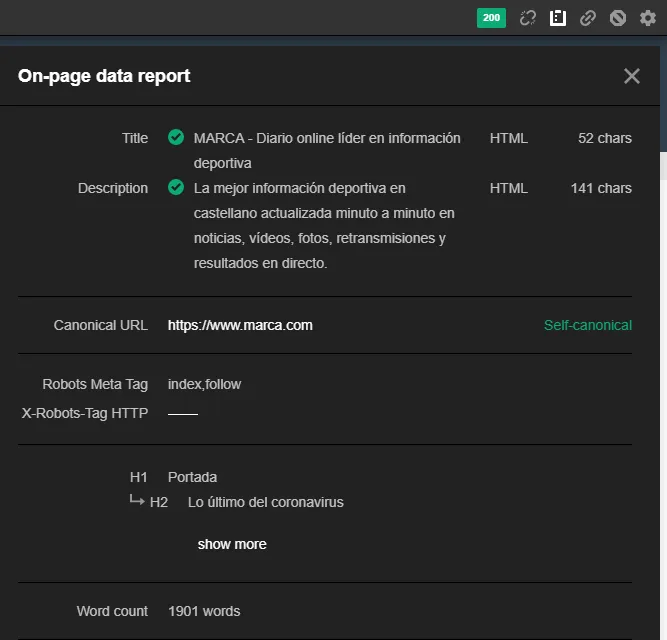The image size is (667, 640).
Task: Click the description text La mejor información
Action: coord(324,225)
